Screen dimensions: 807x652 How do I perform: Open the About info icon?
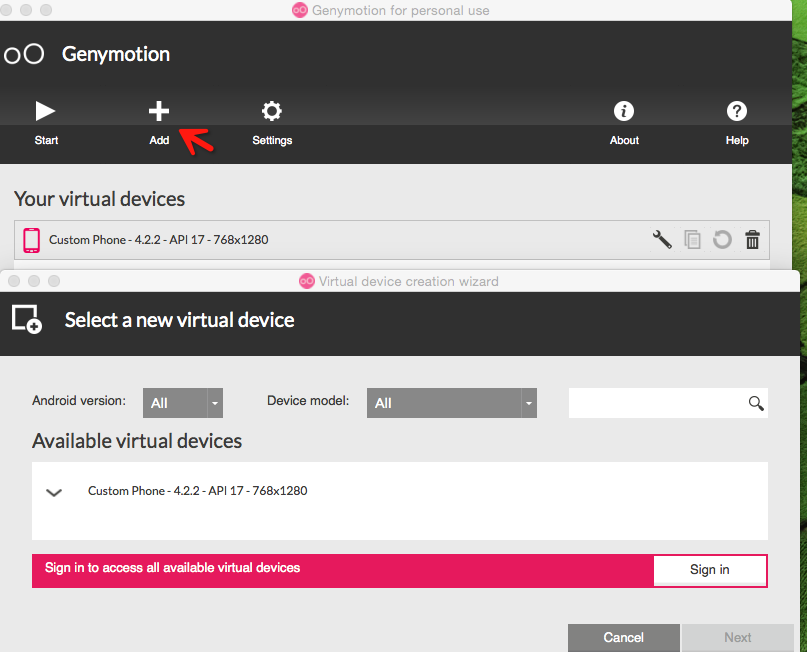click(x=624, y=111)
